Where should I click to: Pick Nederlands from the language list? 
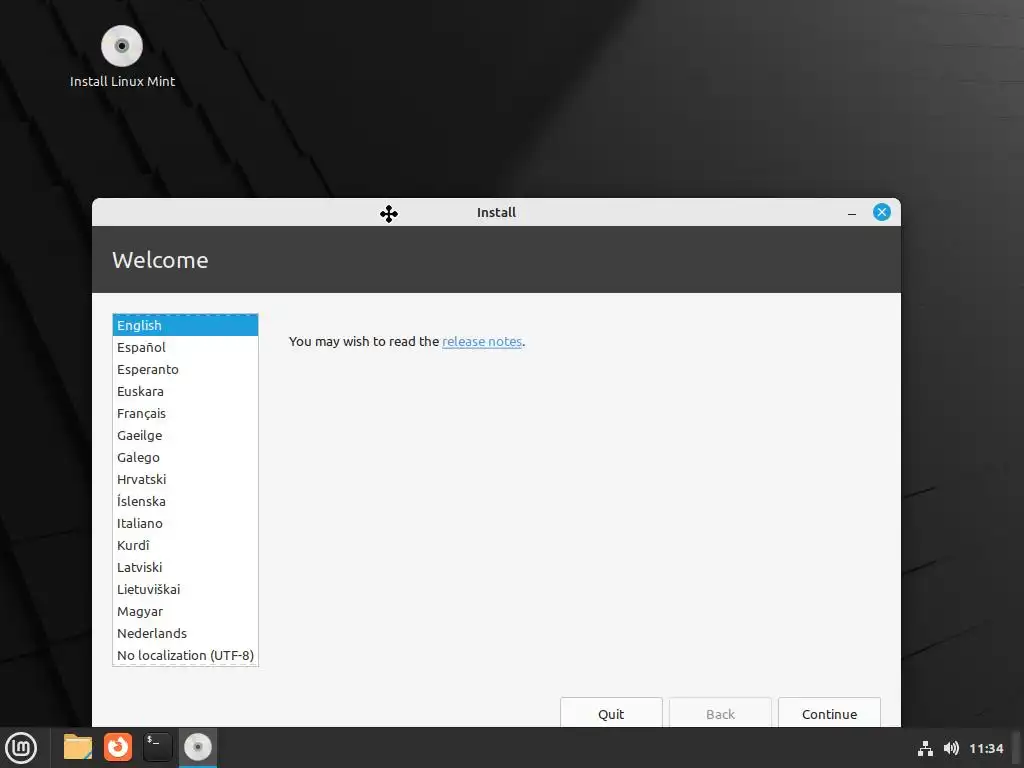coord(185,633)
